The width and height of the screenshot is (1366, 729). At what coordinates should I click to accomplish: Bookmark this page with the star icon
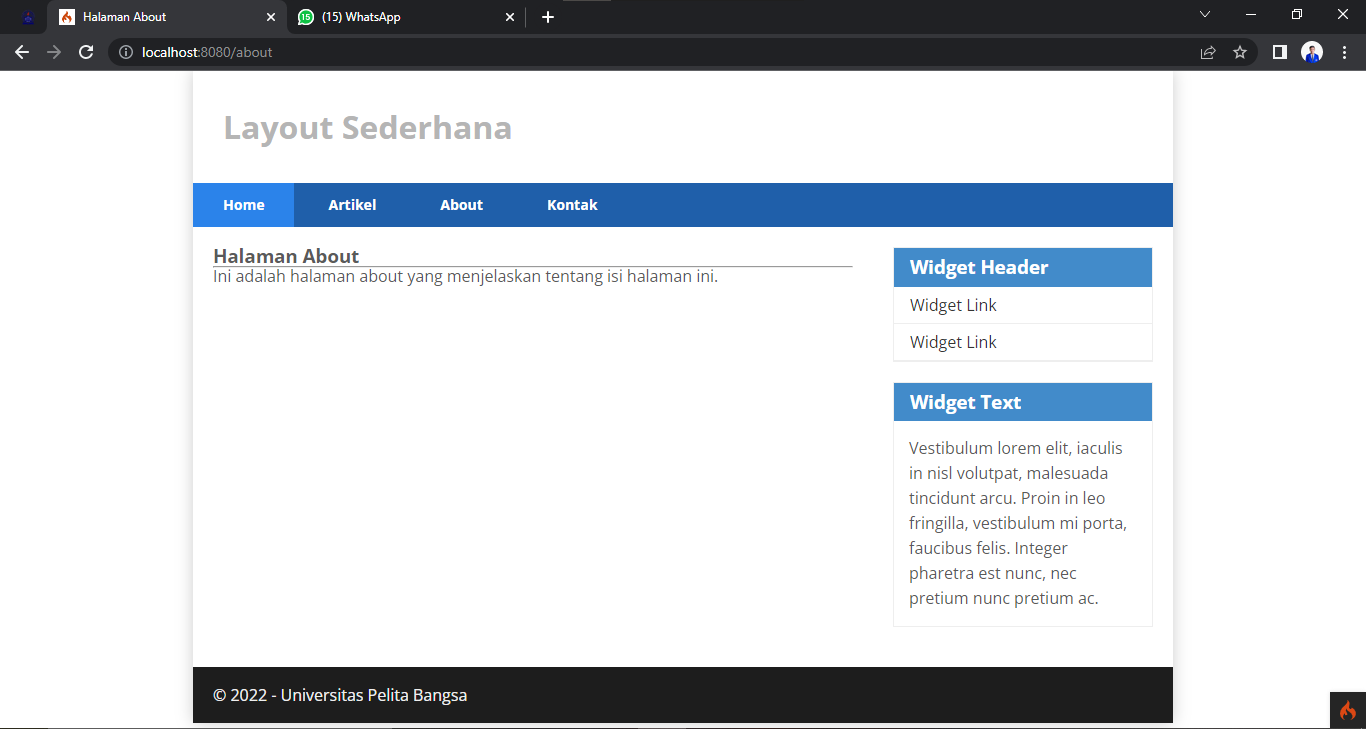tap(1240, 52)
